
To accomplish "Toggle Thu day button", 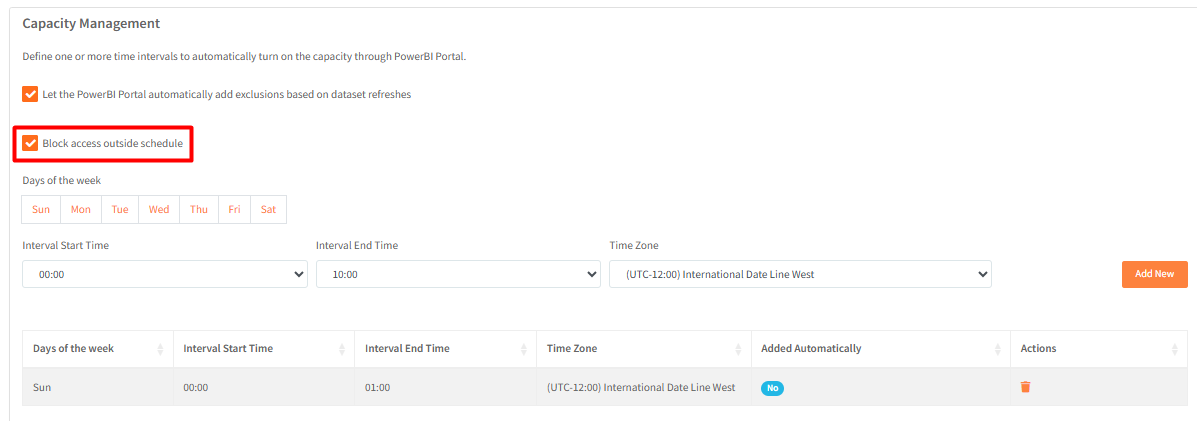I will [199, 209].
